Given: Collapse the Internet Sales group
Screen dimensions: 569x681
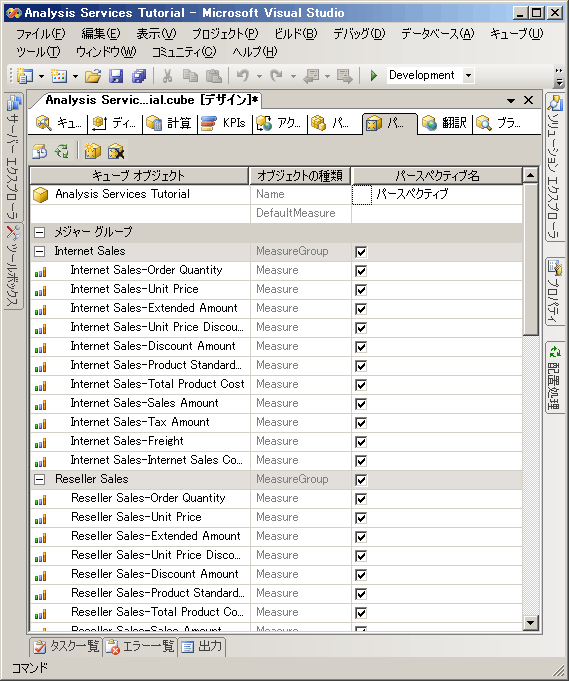Looking at the screenshot, I should click(40, 251).
